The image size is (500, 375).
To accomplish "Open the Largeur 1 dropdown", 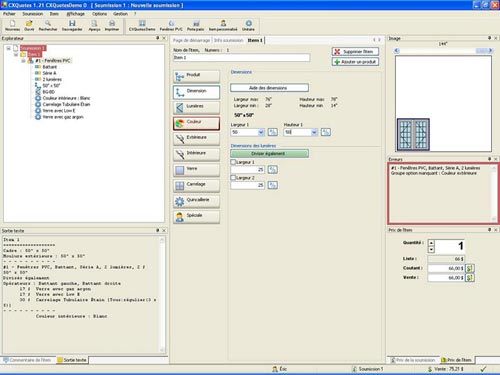I will click(x=261, y=132).
